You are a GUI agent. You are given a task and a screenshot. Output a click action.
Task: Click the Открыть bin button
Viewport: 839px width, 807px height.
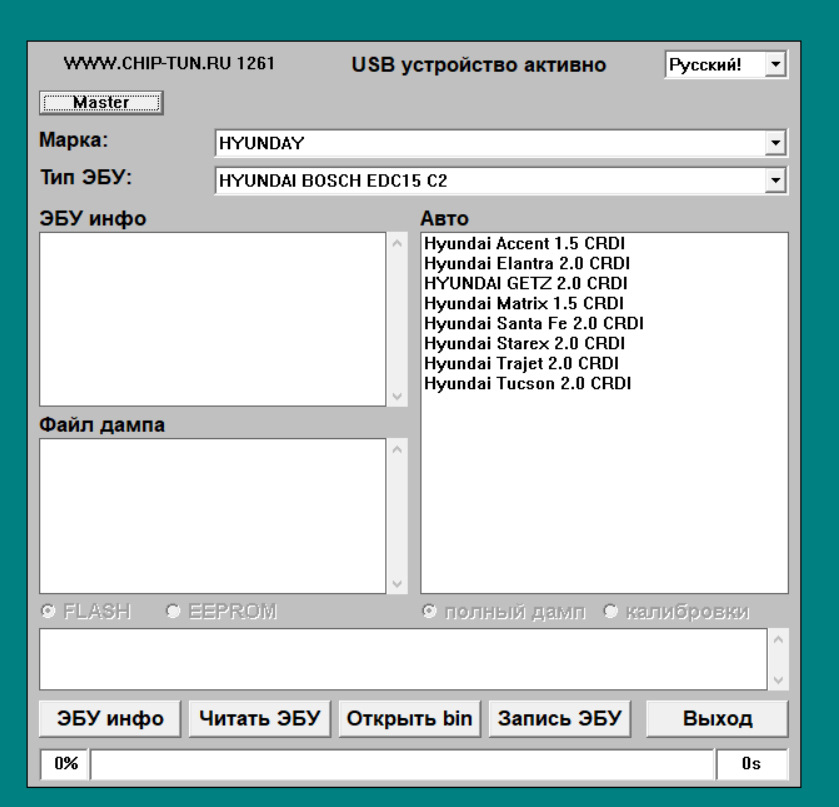(x=410, y=719)
